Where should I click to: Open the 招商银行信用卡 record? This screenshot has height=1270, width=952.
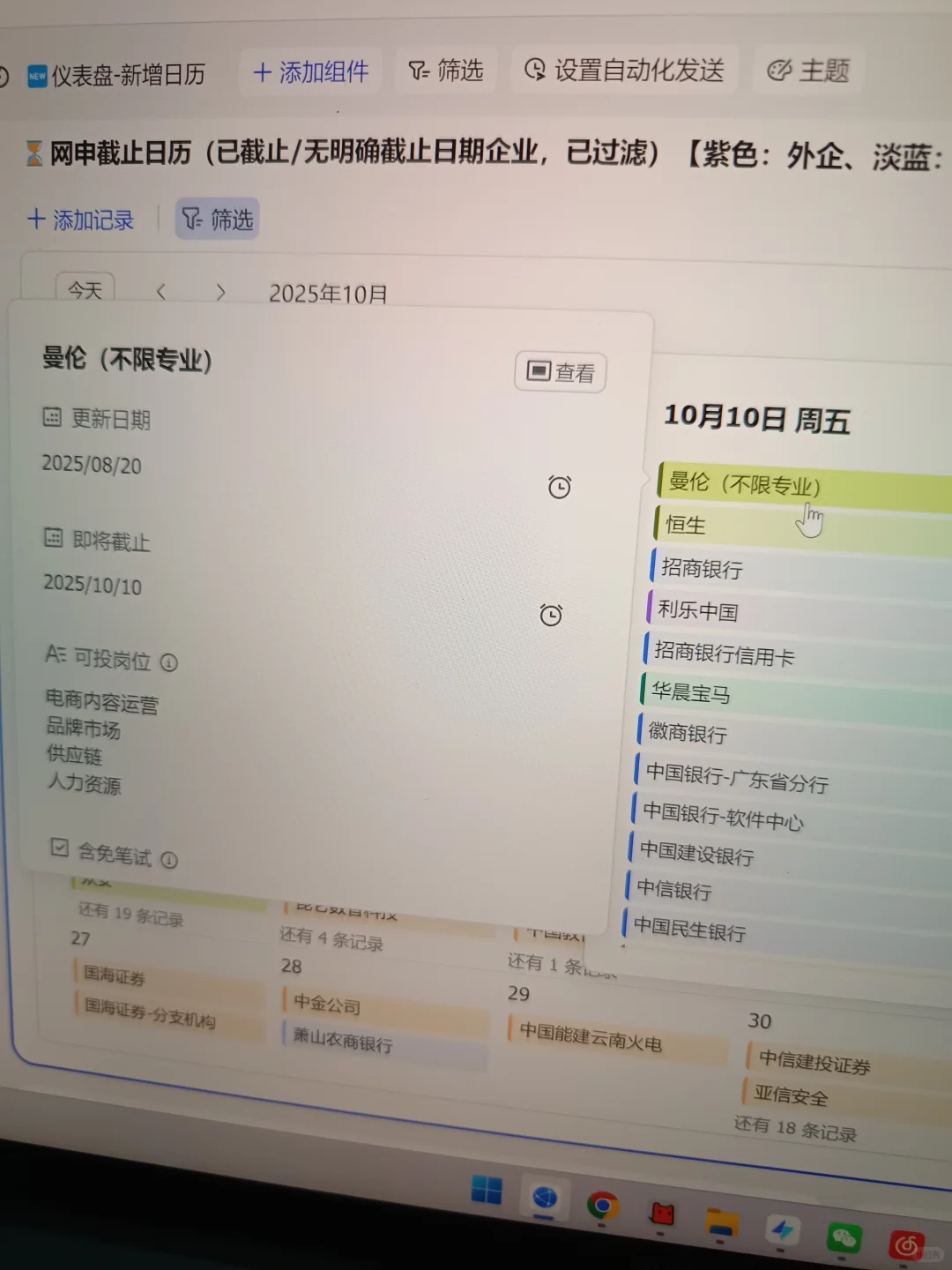pyautogui.click(x=797, y=656)
